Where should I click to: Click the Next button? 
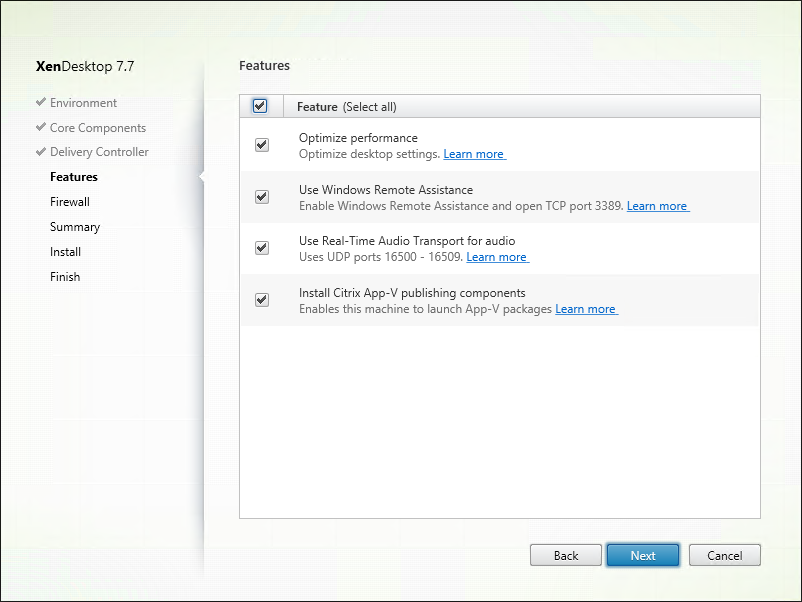click(x=643, y=555)
